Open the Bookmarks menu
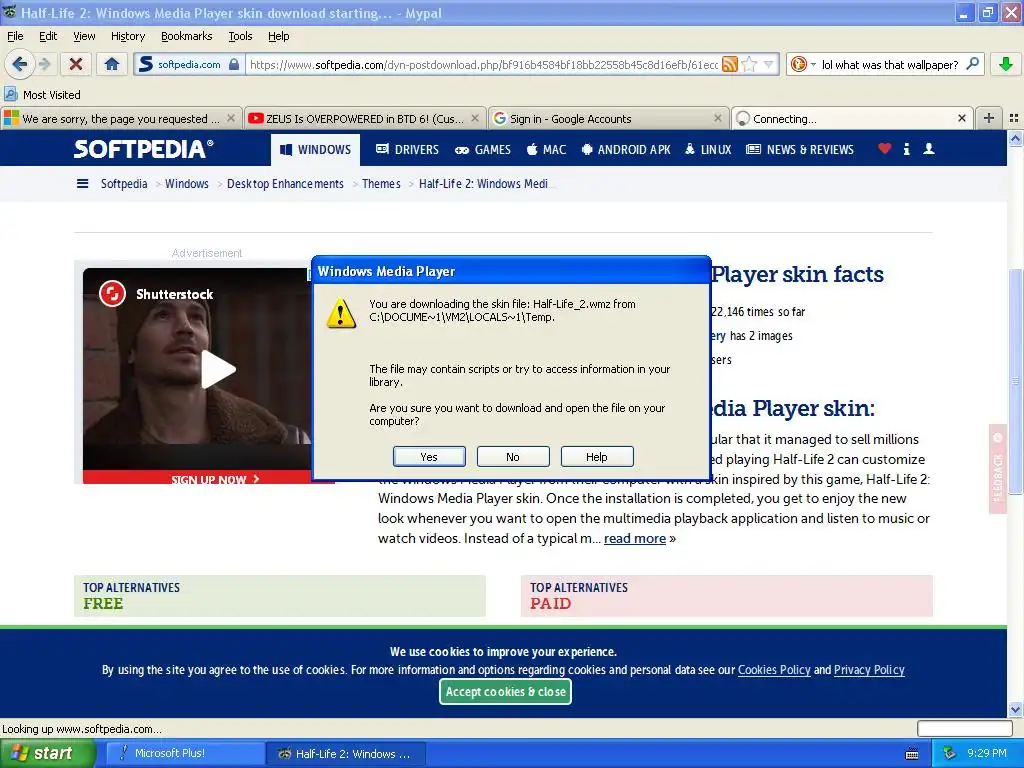This screenshot has height=768, width=1024. pyautogui.click(x=186, y=36)
